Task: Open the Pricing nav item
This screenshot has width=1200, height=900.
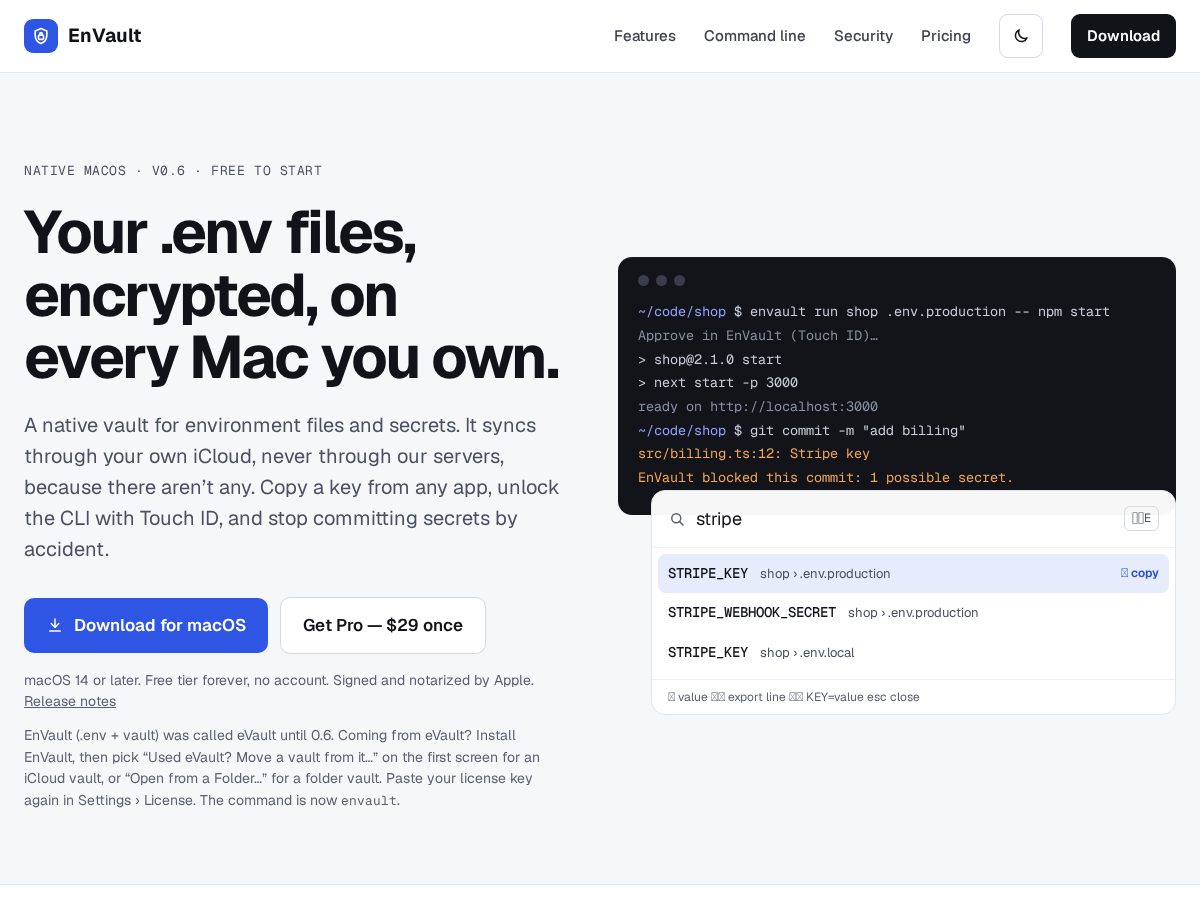Action: click(946, 36)
